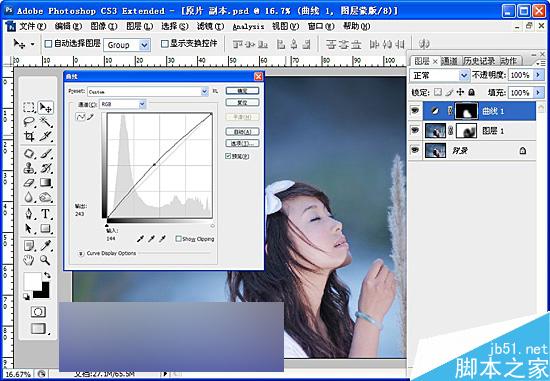Select the Gradient tool
This screenshot has height=381, width=550.
(x=46, y=183)
